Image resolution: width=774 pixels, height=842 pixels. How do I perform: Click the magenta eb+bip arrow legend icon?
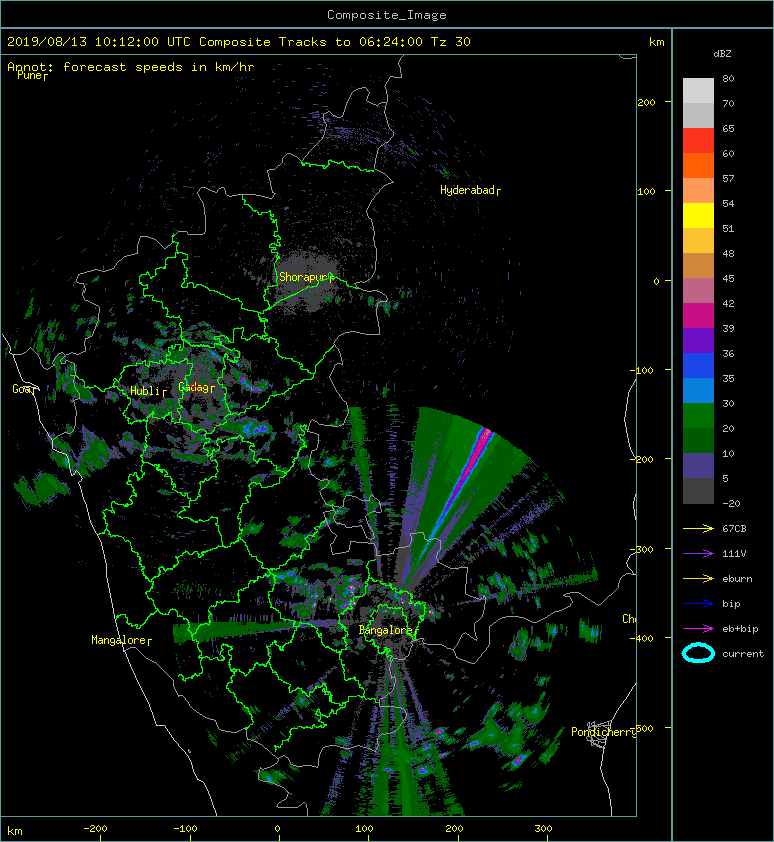[698, 628]
